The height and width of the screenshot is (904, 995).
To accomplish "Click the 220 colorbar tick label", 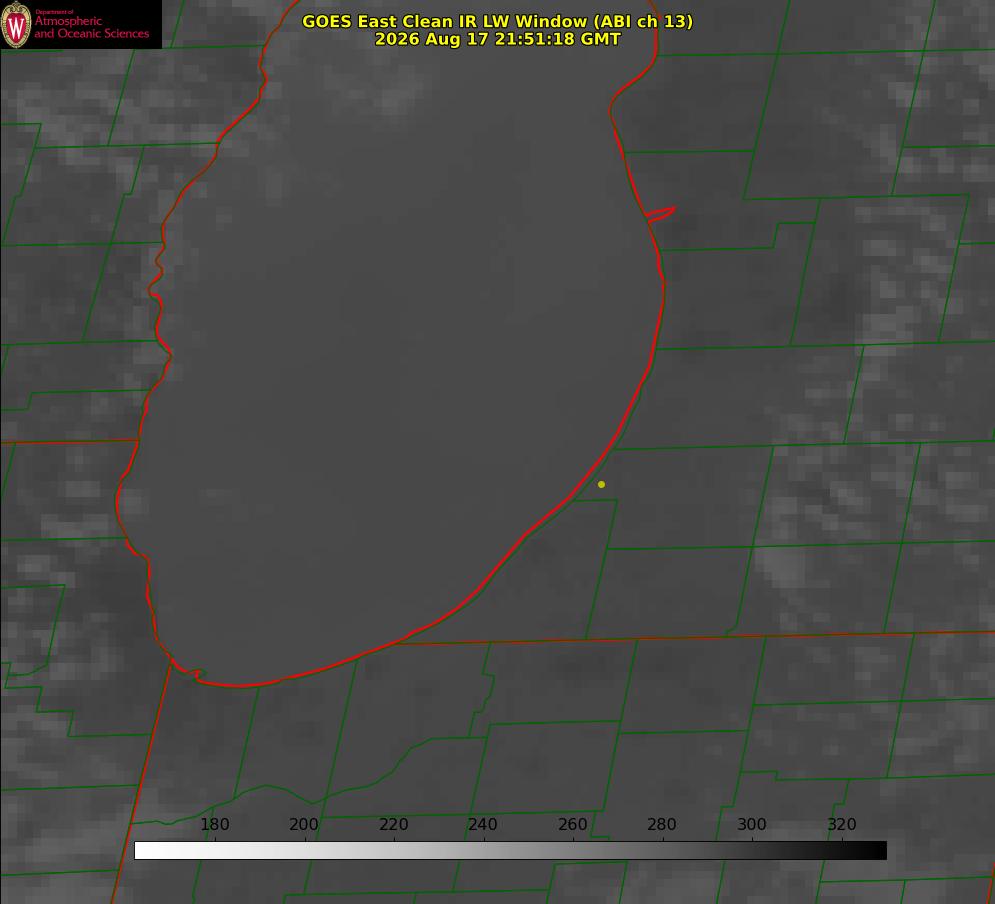I will pyautogui.click(x=393, y=825).
